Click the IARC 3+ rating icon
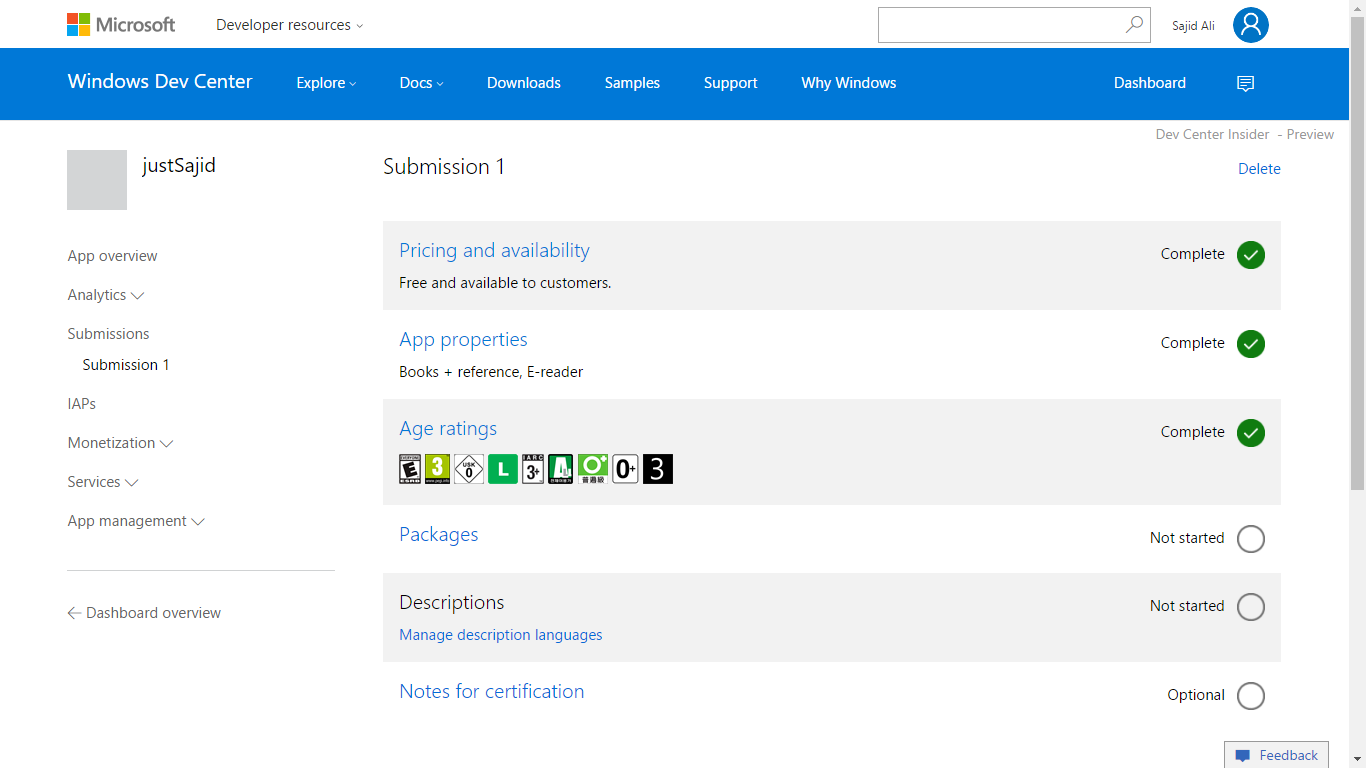 (533, 469)
